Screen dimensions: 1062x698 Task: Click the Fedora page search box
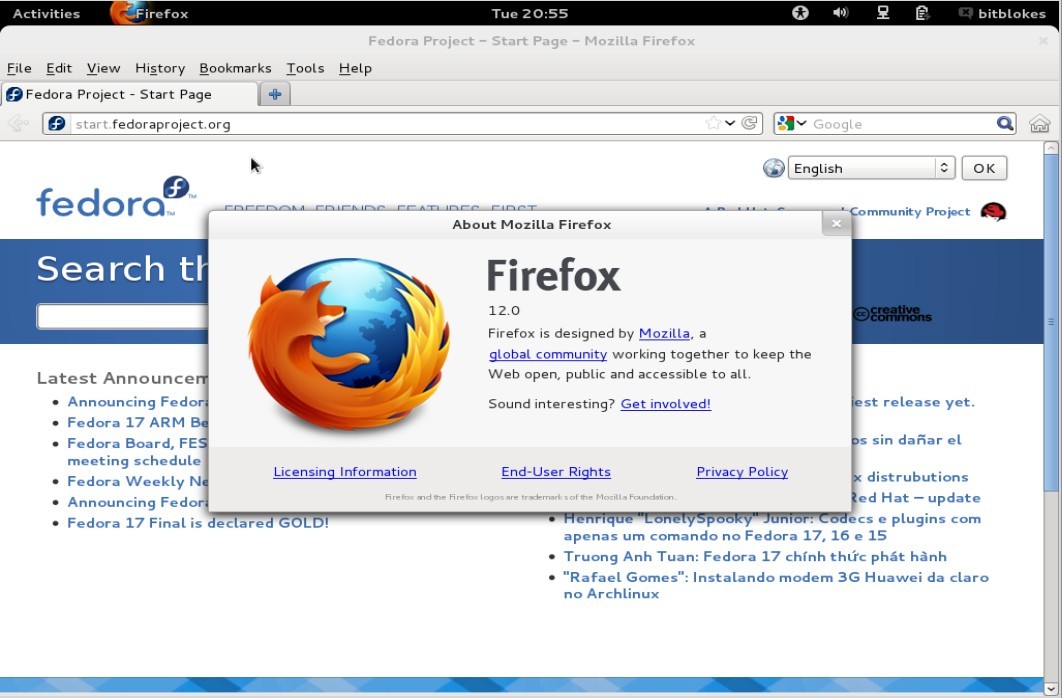click(x=122, y=316)
